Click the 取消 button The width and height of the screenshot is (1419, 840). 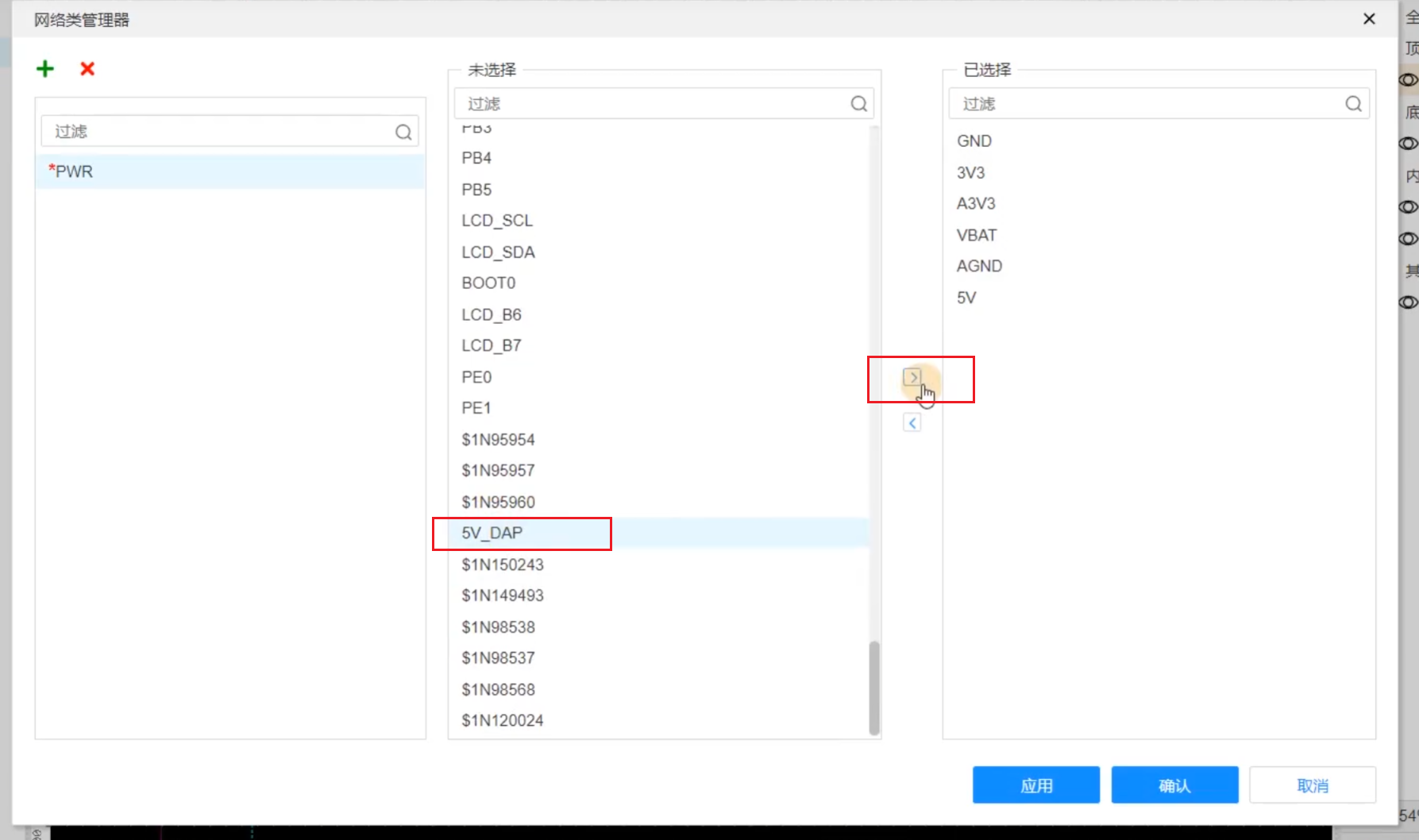[x=1313, y=785]
